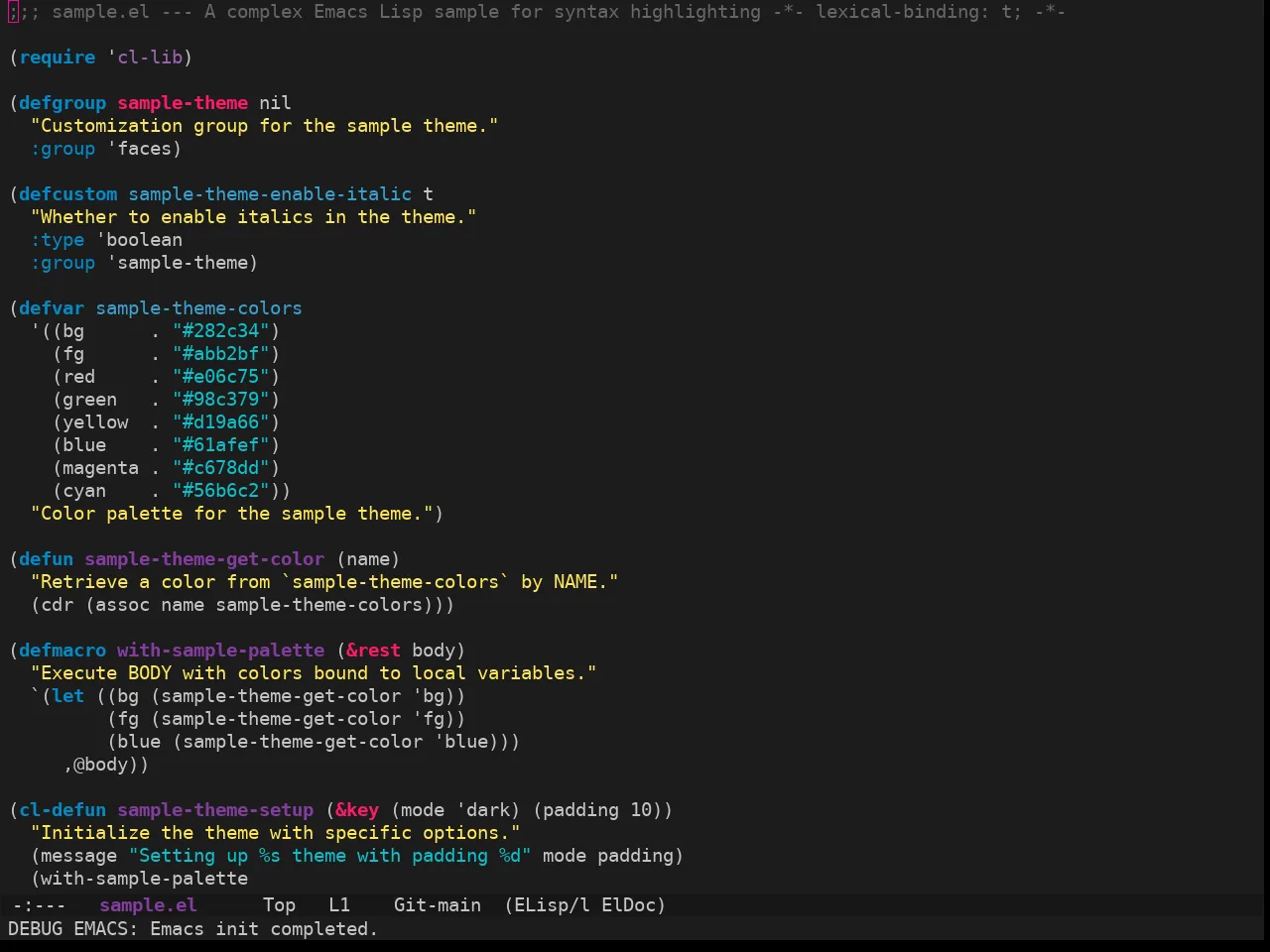Click the "#e06c75" color string
This screenshot has height=952, width=1270.
coord(221,377)
